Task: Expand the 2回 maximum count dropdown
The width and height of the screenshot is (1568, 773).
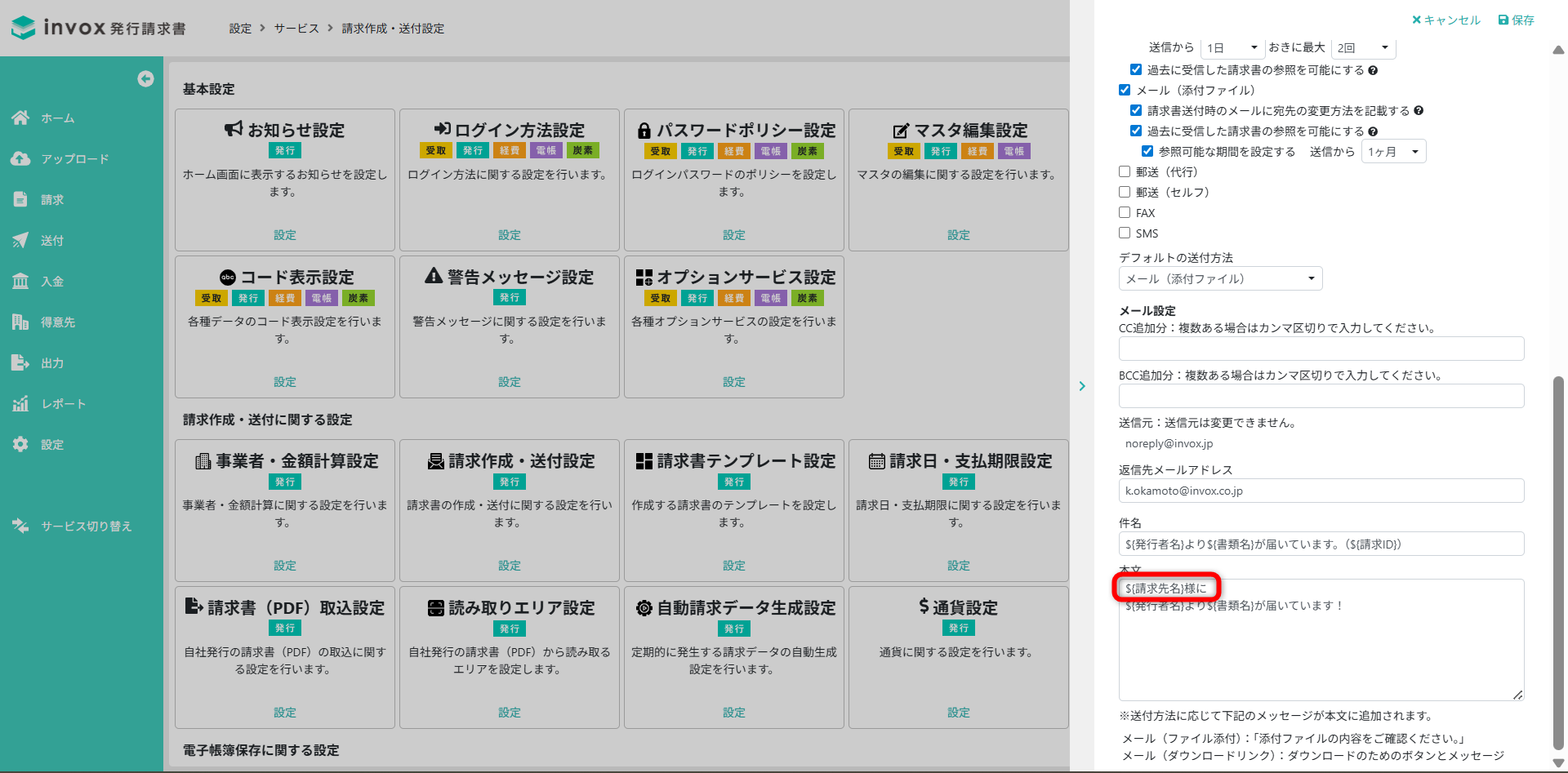Action: (1362, 48)
